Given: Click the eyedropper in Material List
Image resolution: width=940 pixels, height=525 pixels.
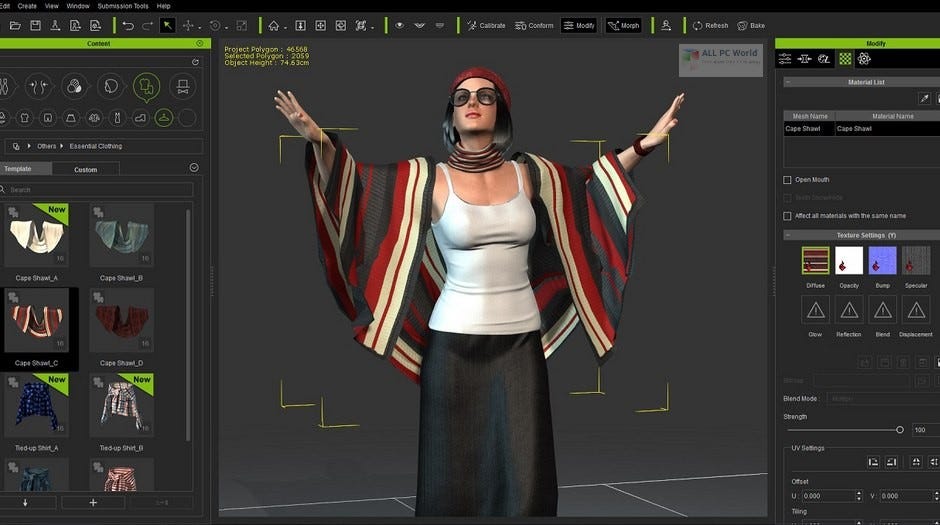Looking at the screenshot, I should (924, 98).
